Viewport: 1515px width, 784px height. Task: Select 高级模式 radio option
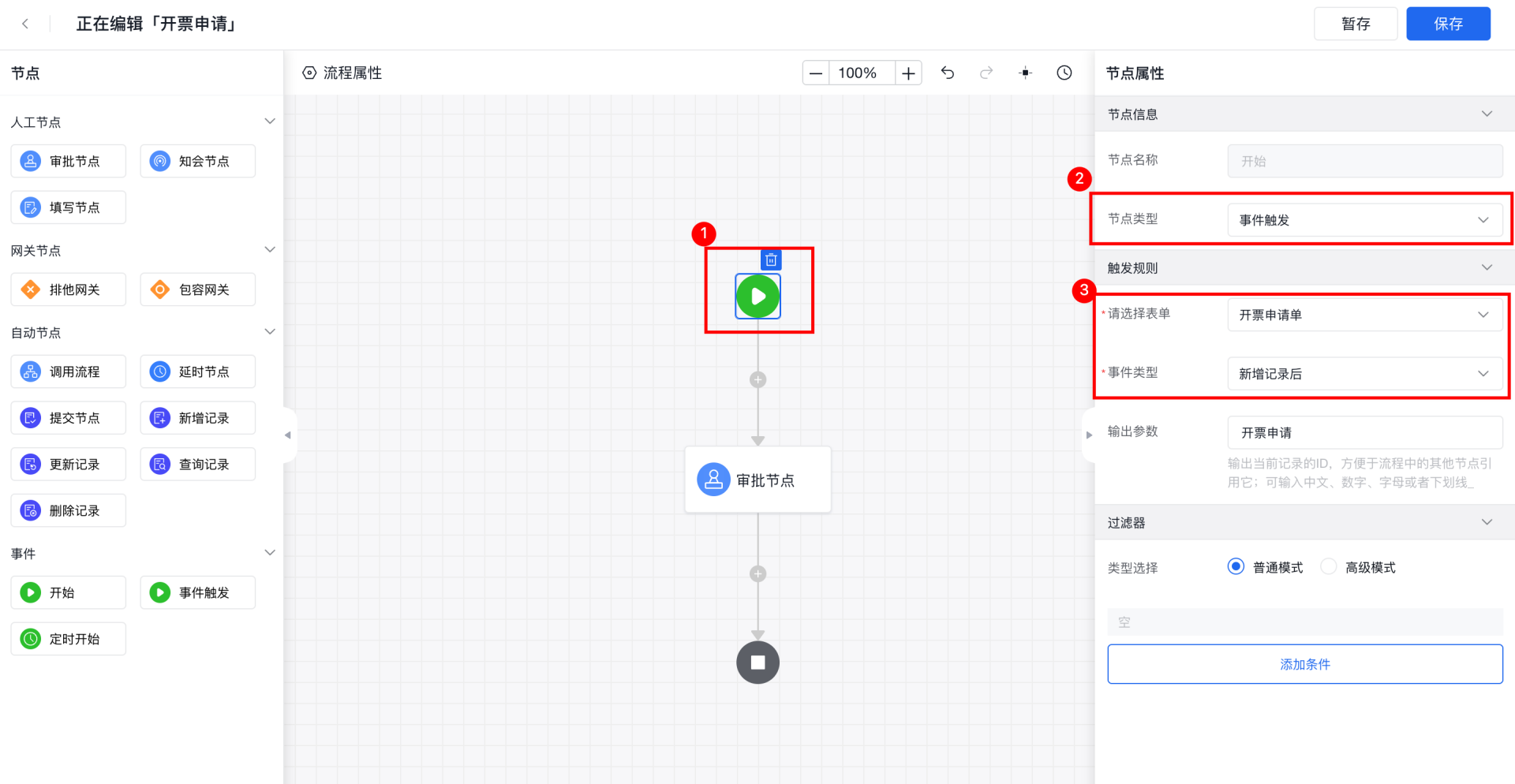click(1329, 567)
